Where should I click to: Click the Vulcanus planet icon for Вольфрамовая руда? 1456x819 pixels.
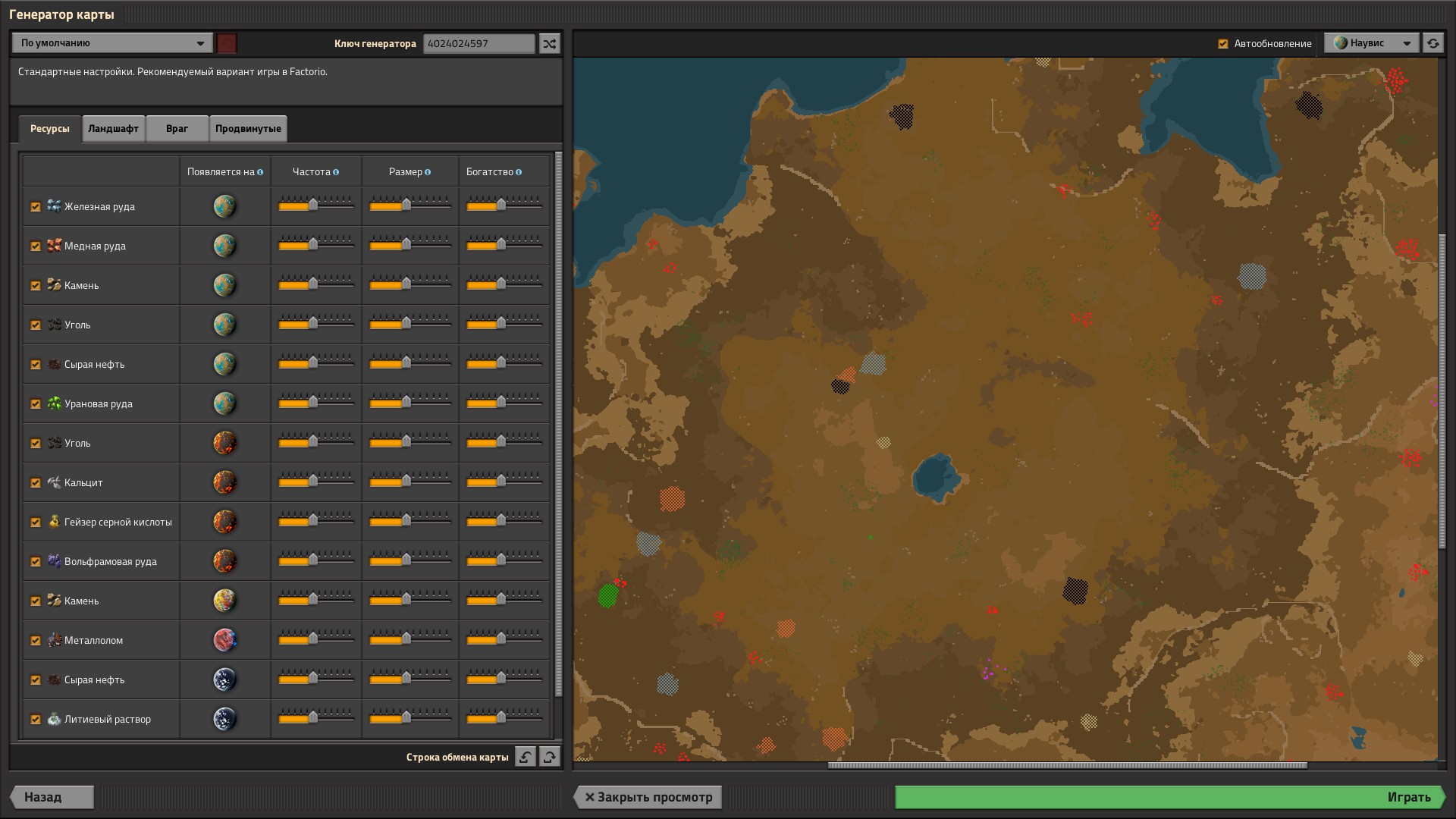click(224, 561)
